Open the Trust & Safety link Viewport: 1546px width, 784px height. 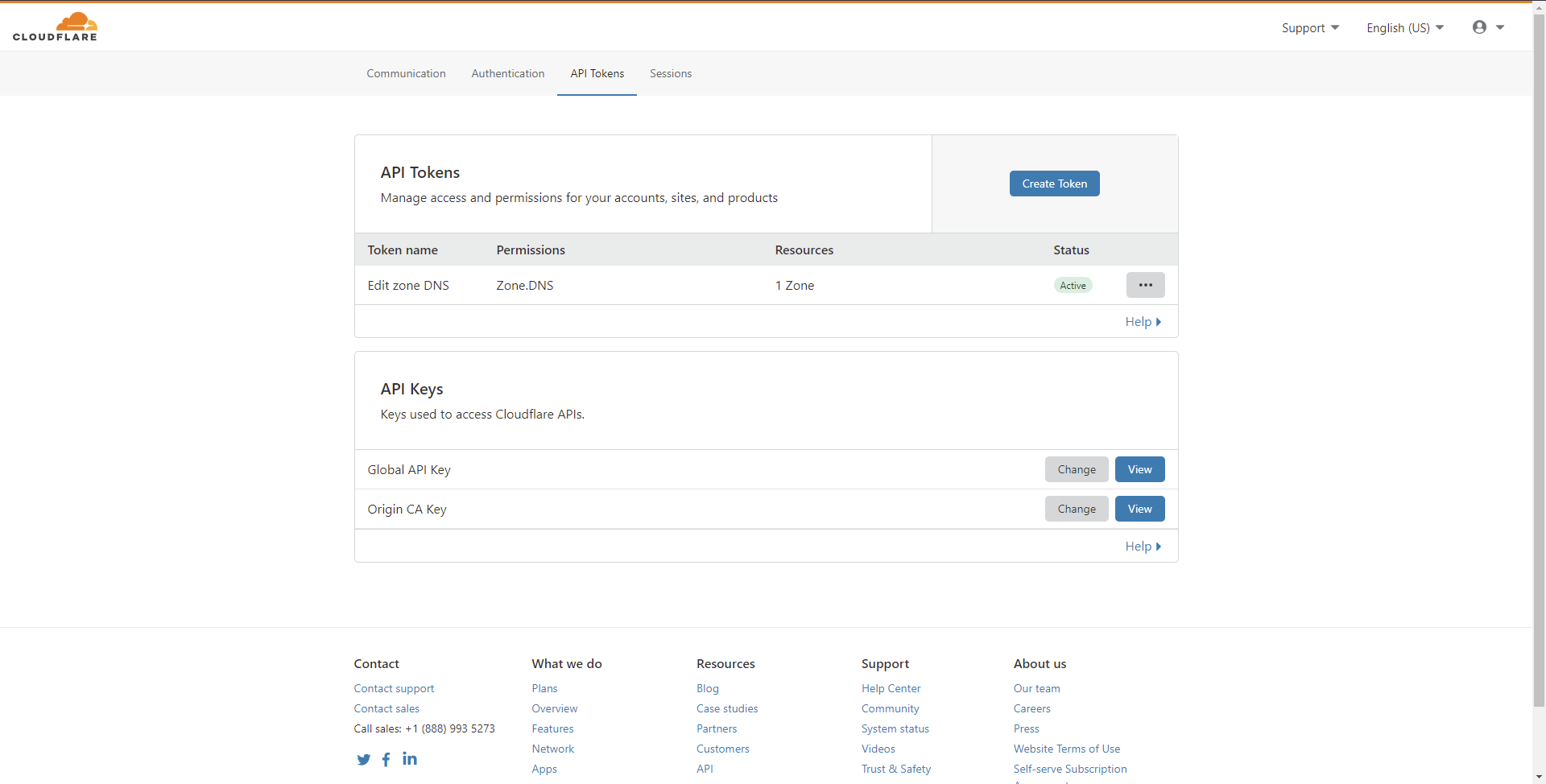click(x=895, y=769)
